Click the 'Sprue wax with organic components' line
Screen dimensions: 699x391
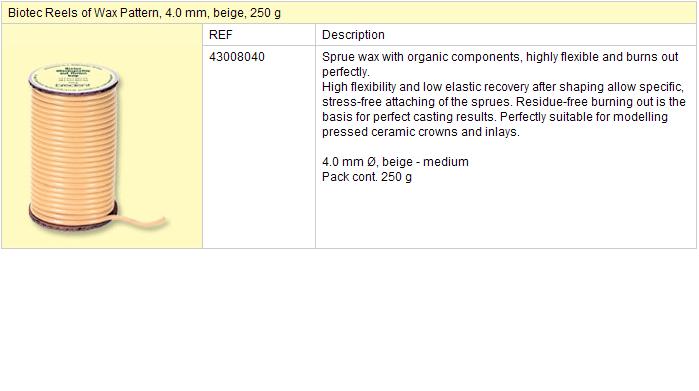(500, 57)
